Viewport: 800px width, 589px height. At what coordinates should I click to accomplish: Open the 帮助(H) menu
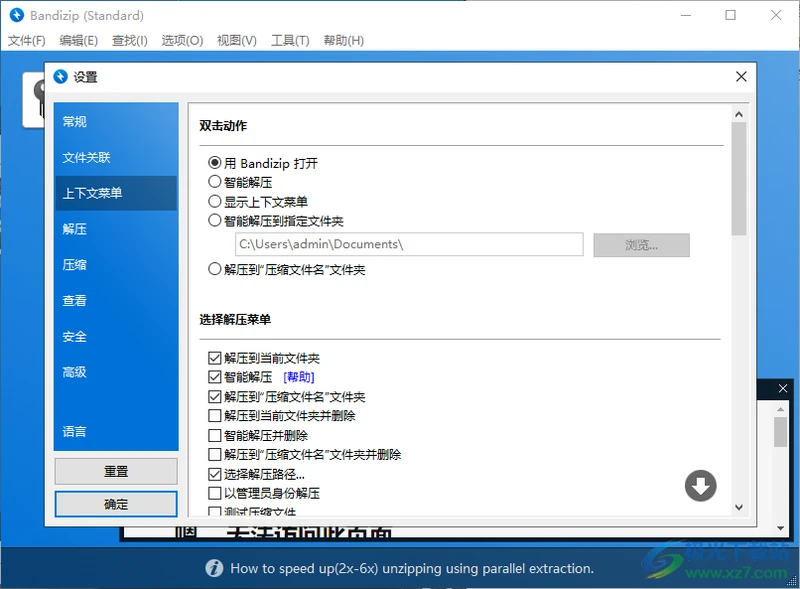click(x=343, y=40)
